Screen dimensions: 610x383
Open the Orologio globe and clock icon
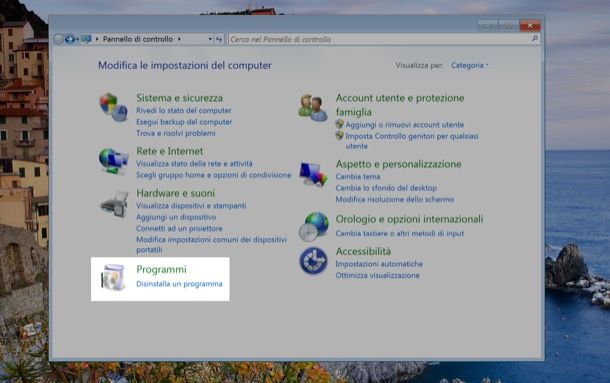point(314,227)
